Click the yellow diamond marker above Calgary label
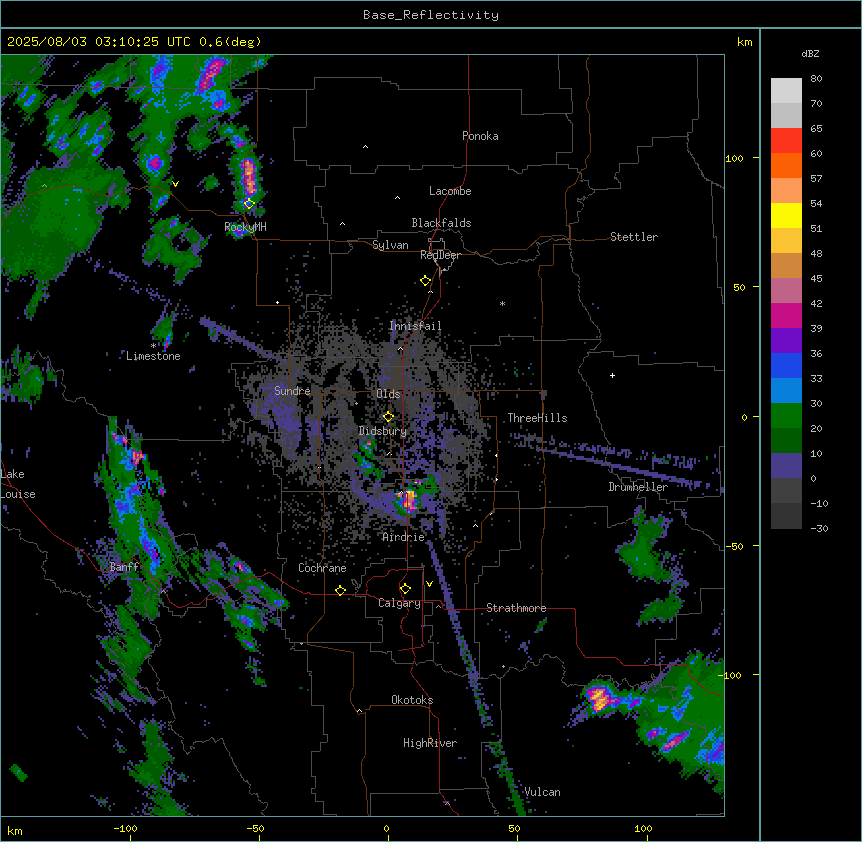 tap(405, 589)
